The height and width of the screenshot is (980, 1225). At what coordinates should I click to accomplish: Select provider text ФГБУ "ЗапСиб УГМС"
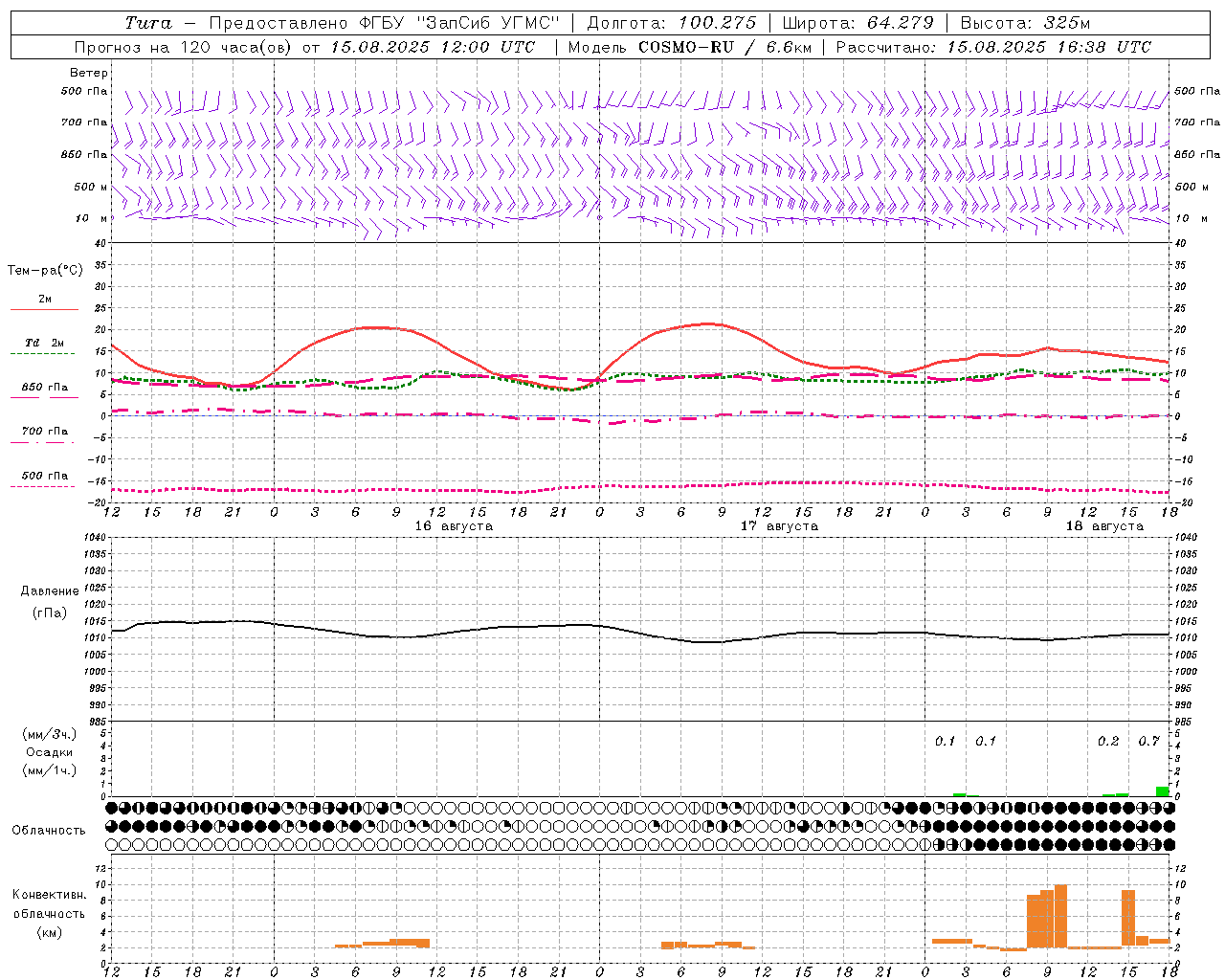point(458,23)
